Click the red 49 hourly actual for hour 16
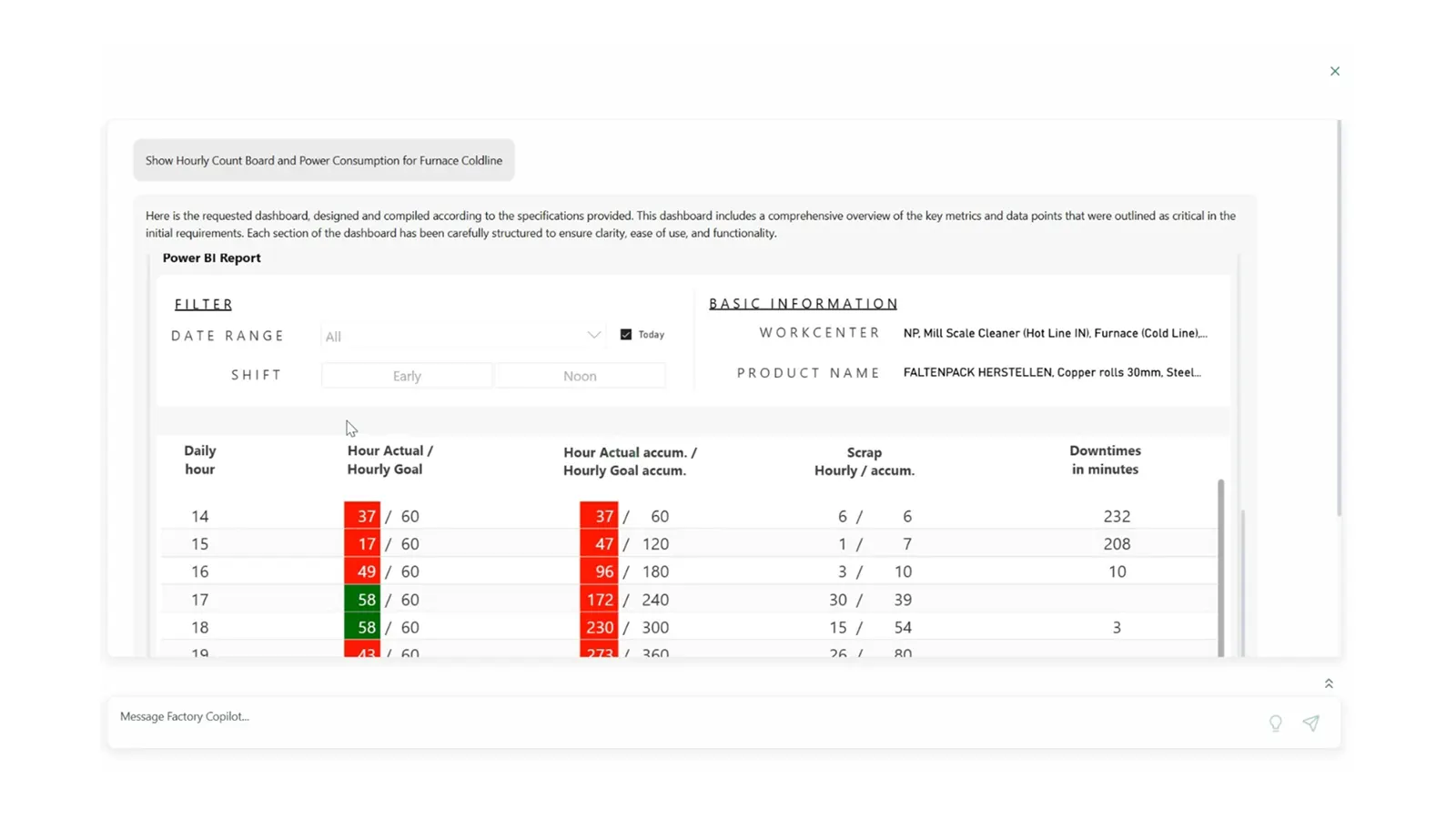 pos(362,571)
